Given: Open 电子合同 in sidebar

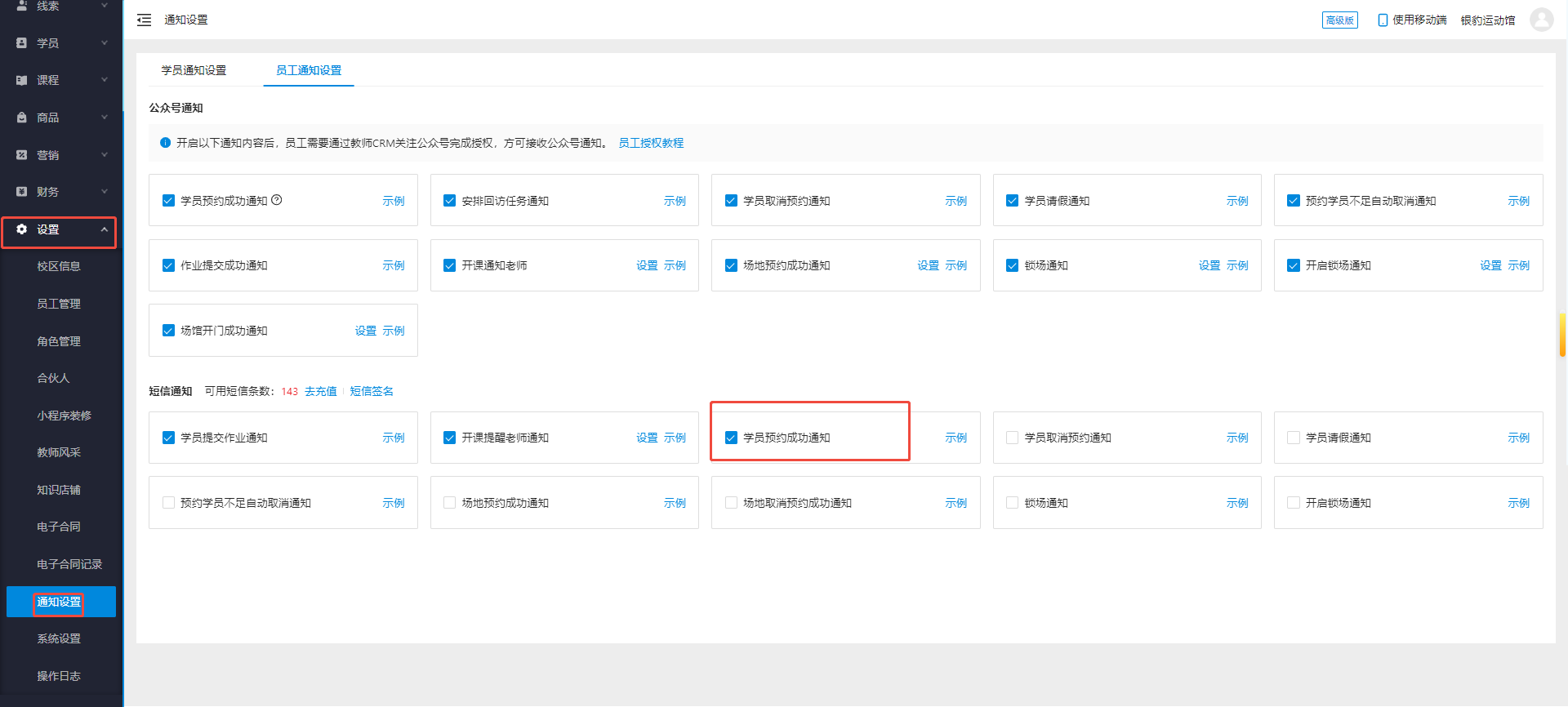Looking at the screenshot, I should coord(59,527).
